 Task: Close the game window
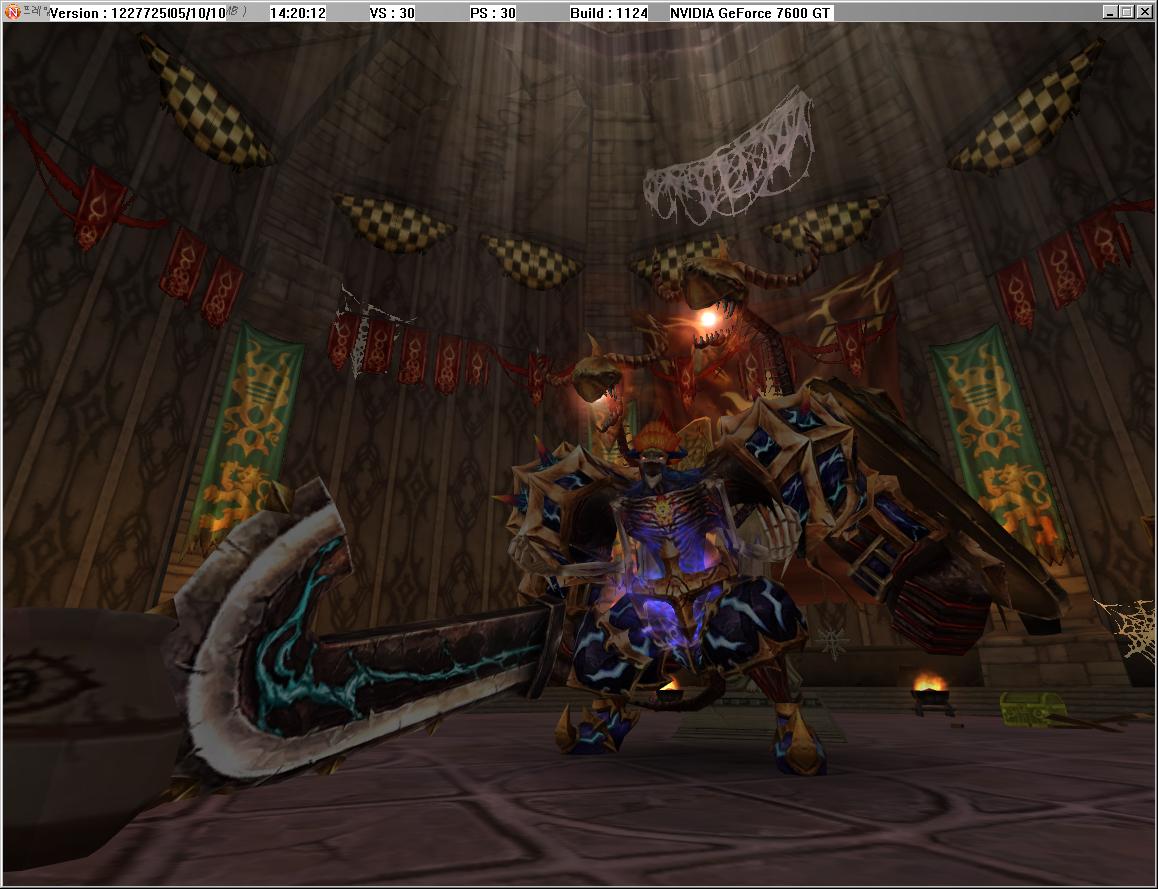1144,12
